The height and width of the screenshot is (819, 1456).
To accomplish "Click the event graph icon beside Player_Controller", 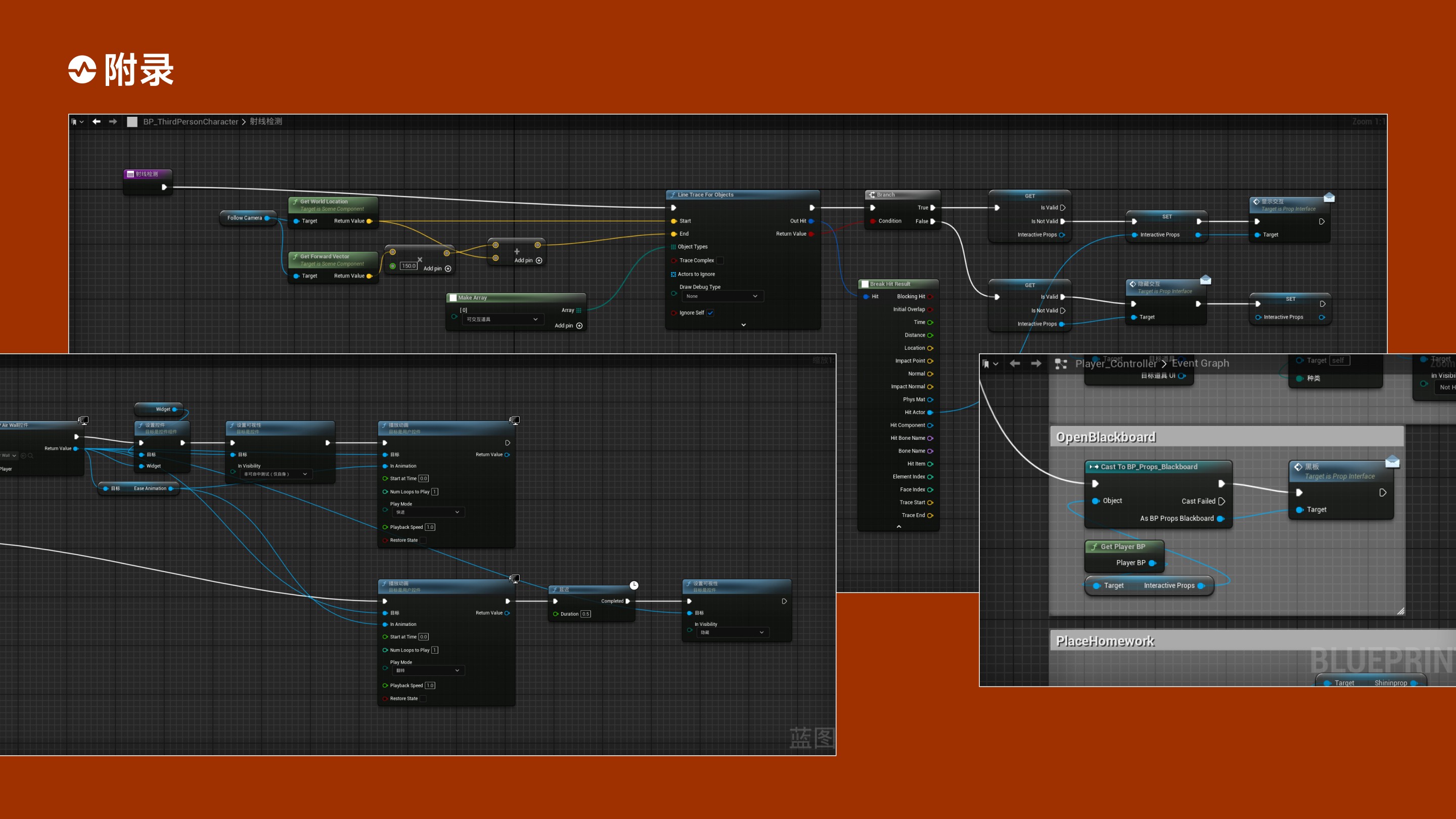I will (x=1061, y=364).
